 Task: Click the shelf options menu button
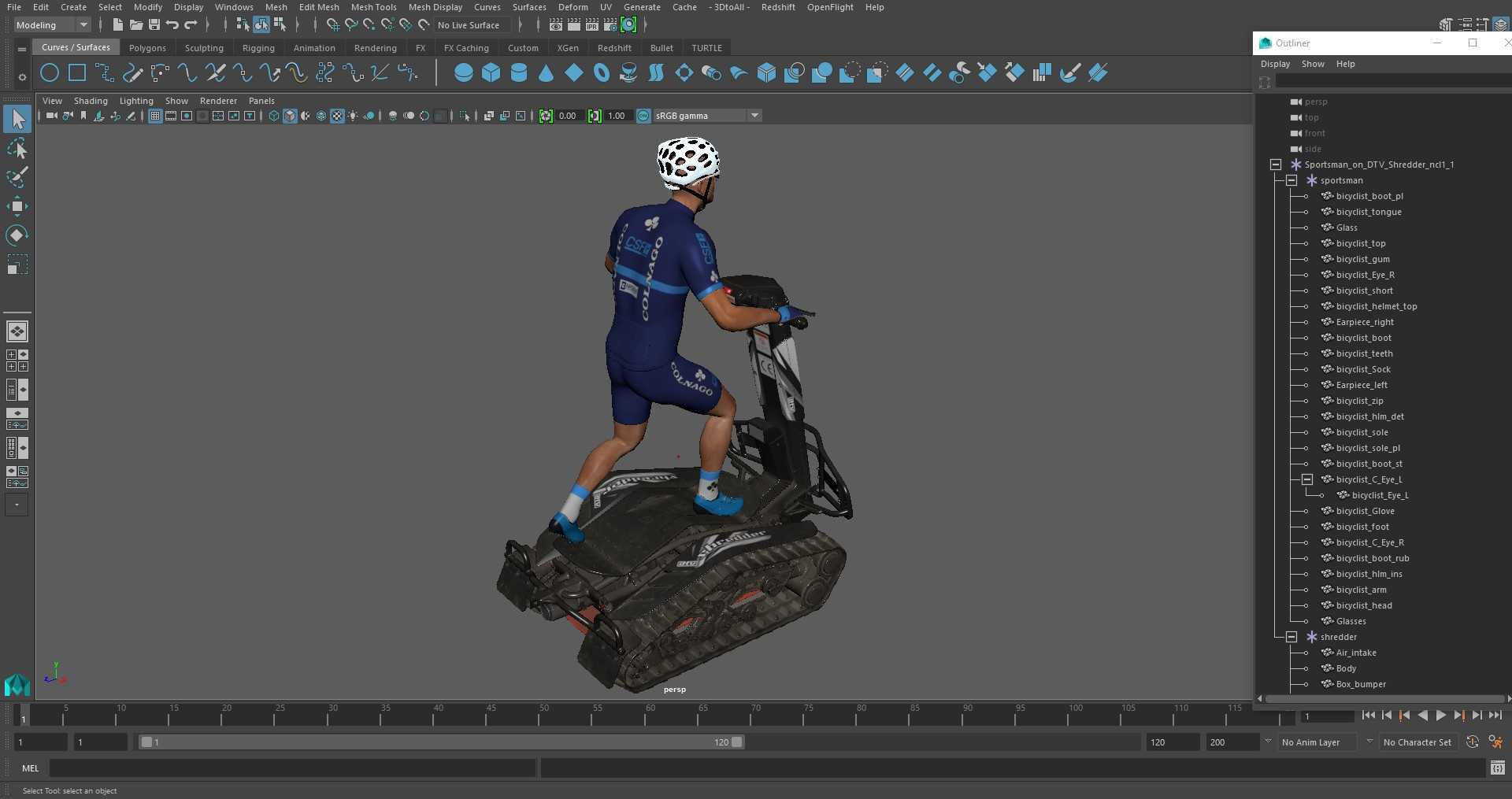(22, 76)
